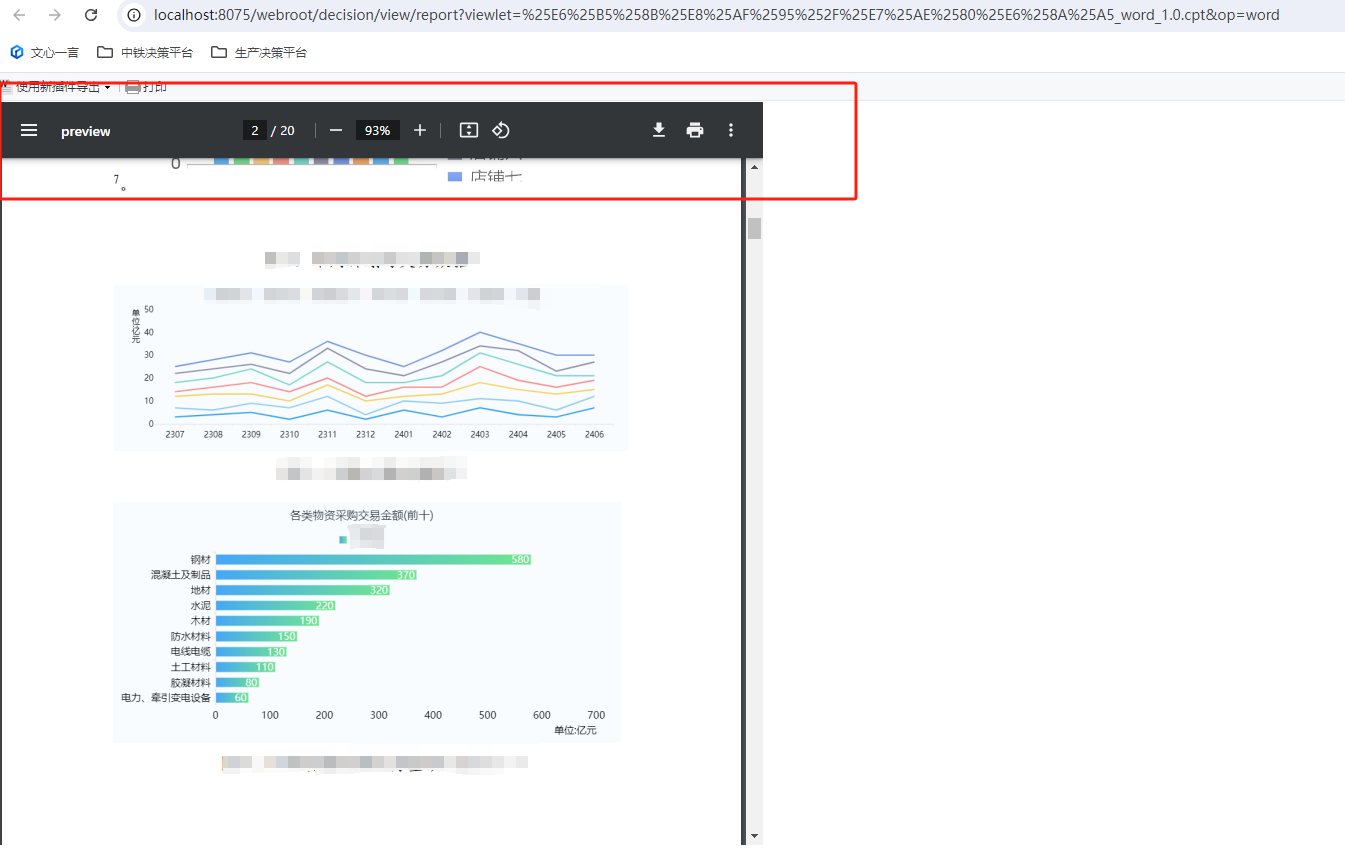Click the PDF scrollbar down arrow
1345x867 pixels.
pos(754,835)
